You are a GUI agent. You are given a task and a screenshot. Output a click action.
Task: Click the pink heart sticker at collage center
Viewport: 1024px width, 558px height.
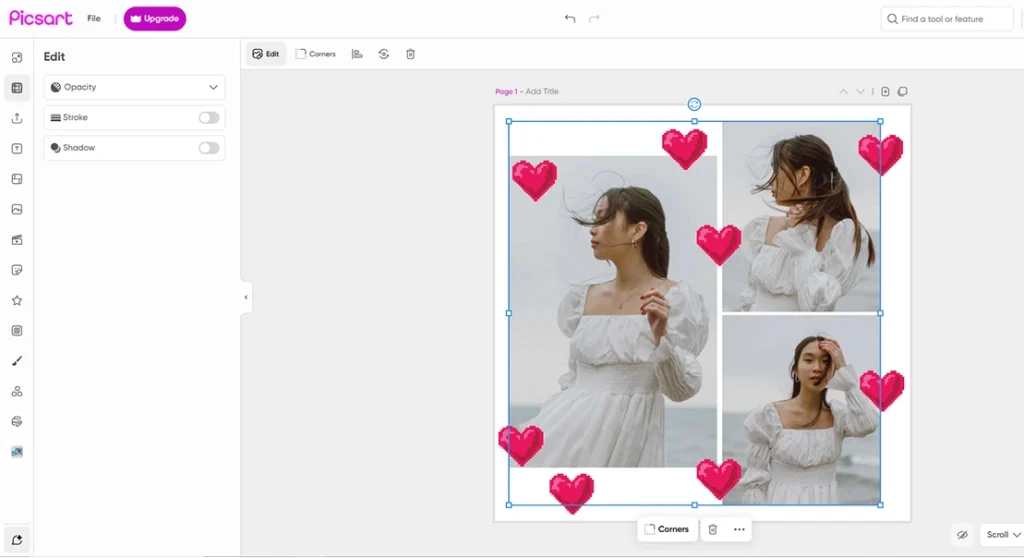[x=718, y=244]
